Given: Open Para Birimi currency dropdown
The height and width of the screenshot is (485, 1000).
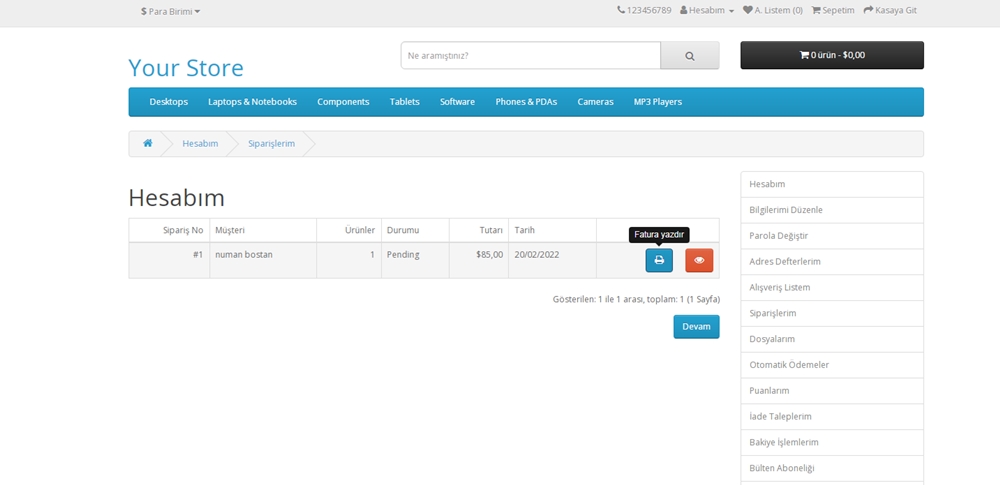Looking at the screenshot, I should pos(170,11).
